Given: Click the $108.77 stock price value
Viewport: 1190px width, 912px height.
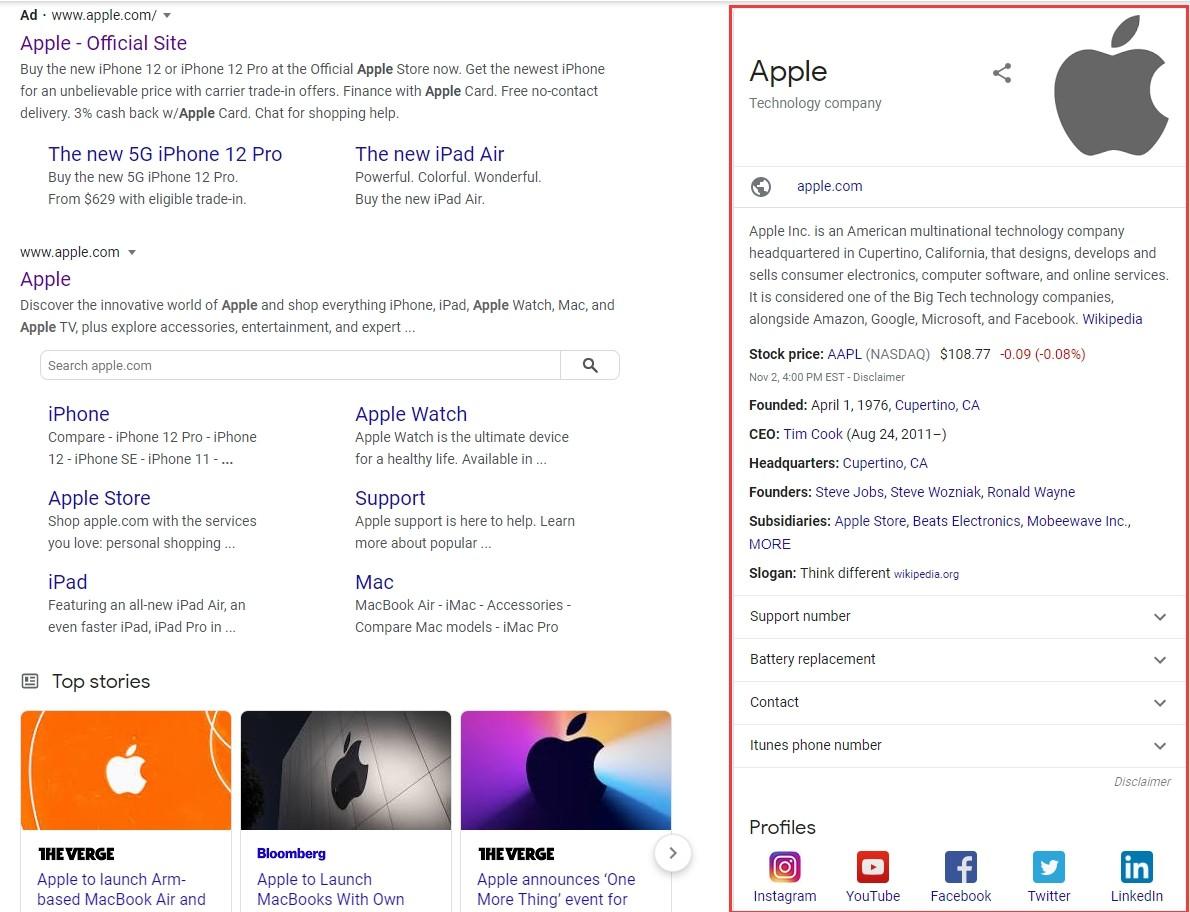Looking at the screenshot, I should tap(965, 354).
